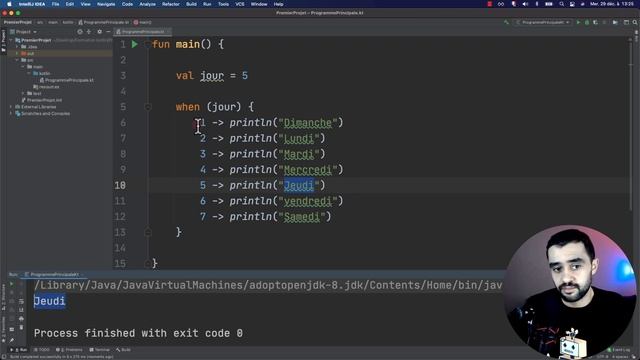Open the Build menu
The height and width of the screenshot is (360, 640).
click(x=191, y=4)
